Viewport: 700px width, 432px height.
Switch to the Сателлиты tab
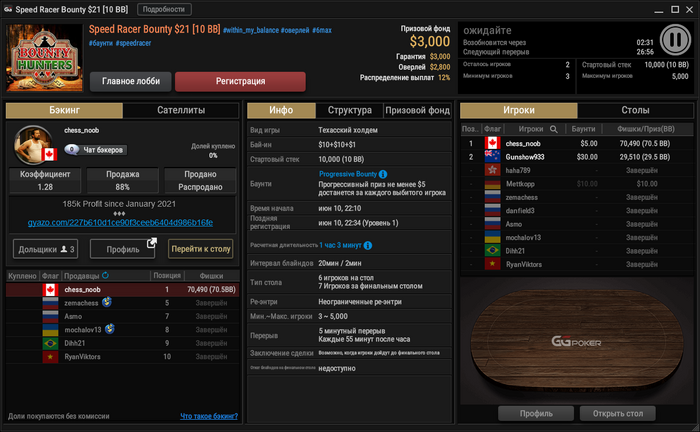coord(181,110)
